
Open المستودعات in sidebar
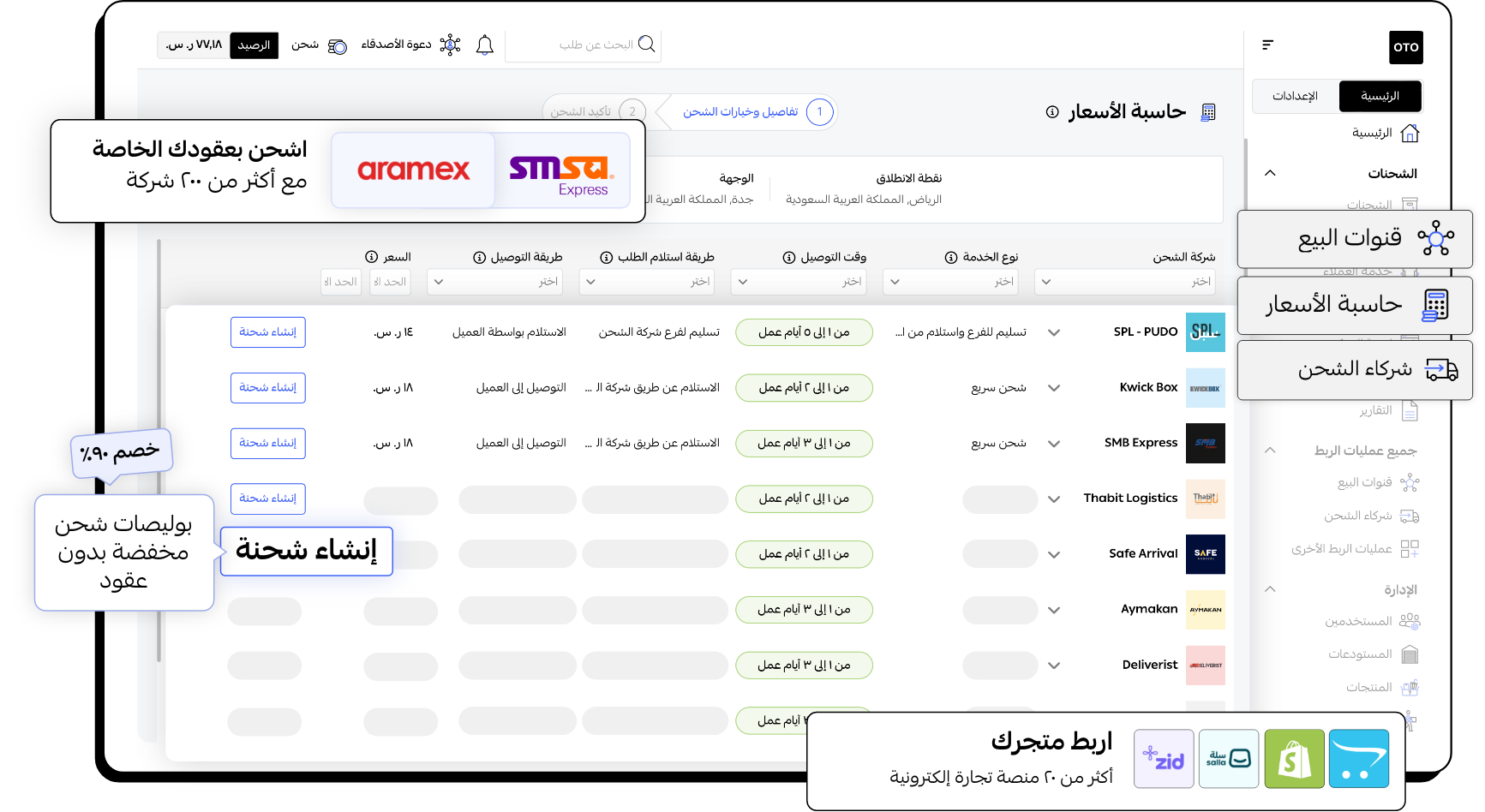pos(1360,654)
